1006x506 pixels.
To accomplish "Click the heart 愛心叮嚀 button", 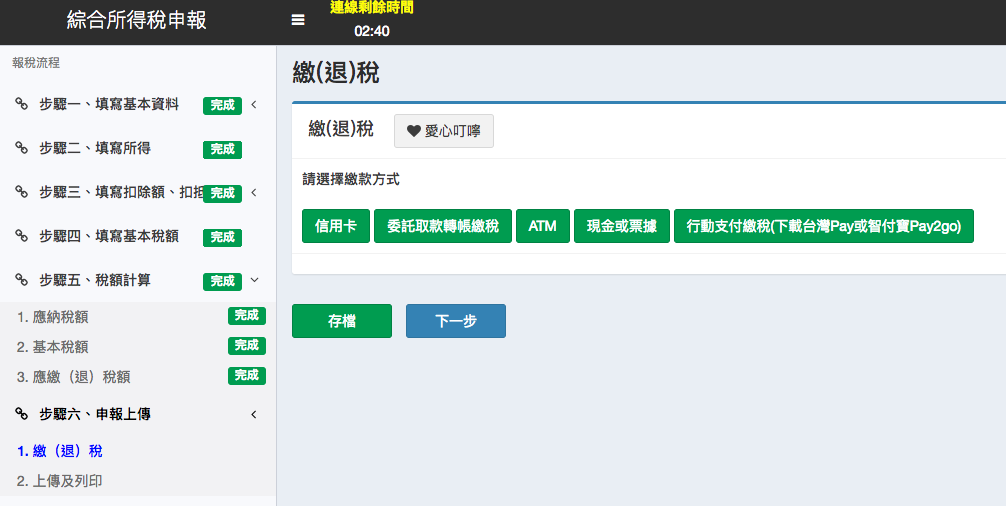I will click(x=443, y=131).
